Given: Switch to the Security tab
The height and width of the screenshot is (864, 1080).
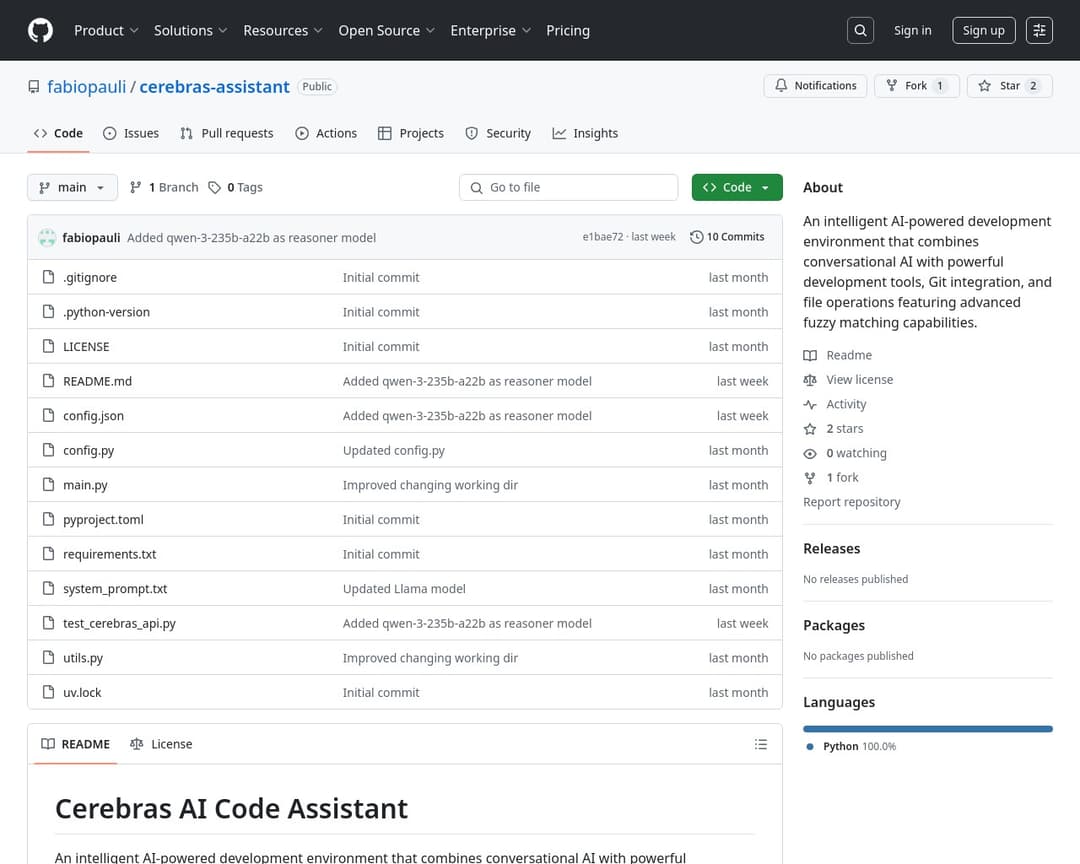Looking at the screenshot, I should pos(498,133).
